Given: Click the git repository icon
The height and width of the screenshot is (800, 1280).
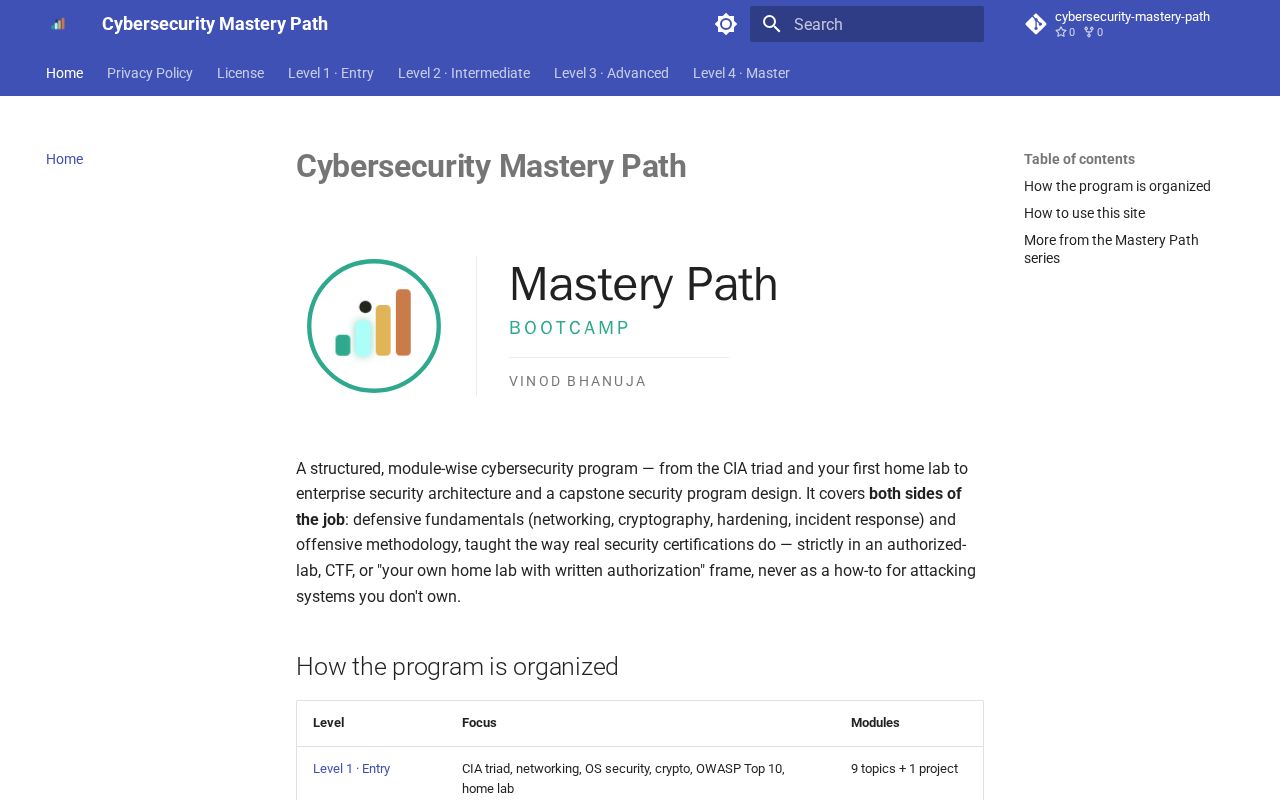Looking at the screenshot, I should click(1036, 24).
